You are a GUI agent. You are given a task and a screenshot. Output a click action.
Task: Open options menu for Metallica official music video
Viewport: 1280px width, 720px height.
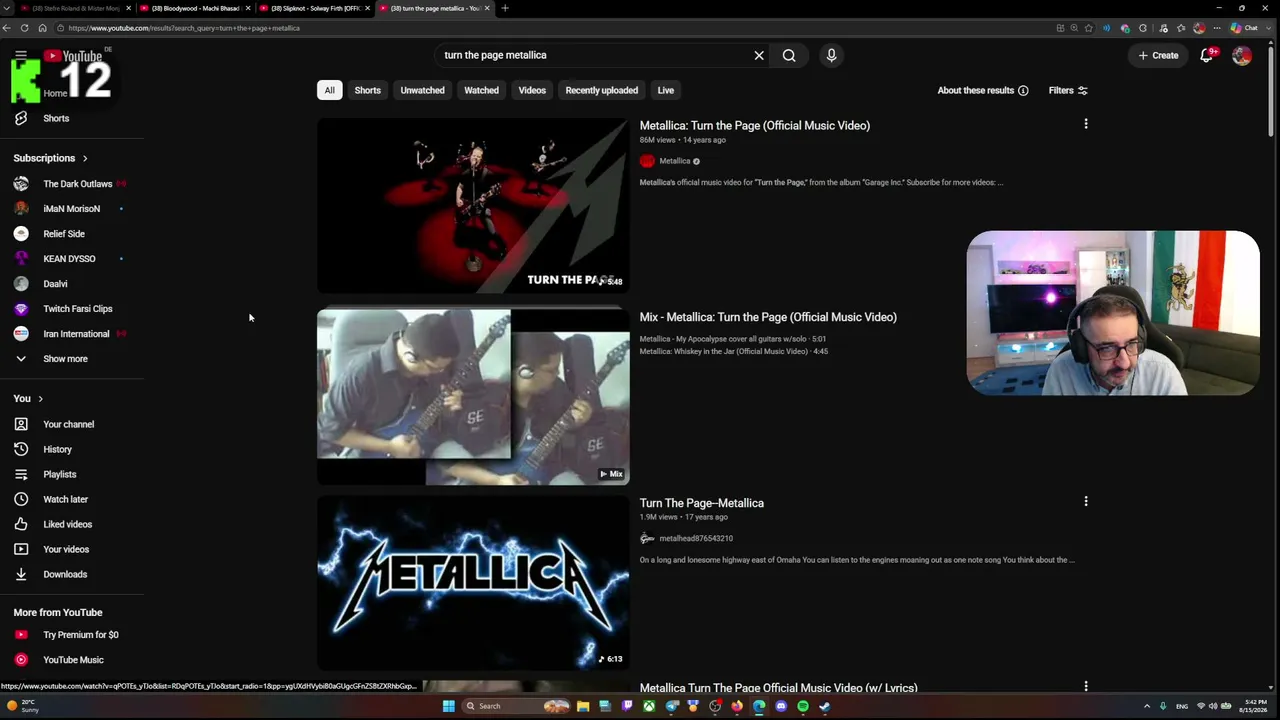click(x=1086, y=124)
